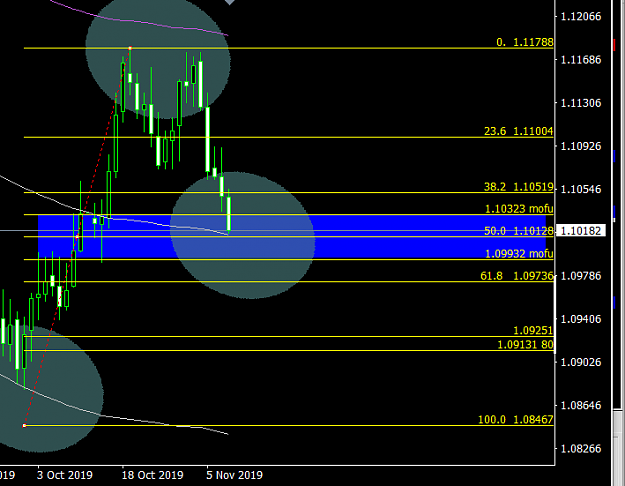Click the 1.09026 price scale value
This screenshot has height=486, width=625.
tap(581, 362)
